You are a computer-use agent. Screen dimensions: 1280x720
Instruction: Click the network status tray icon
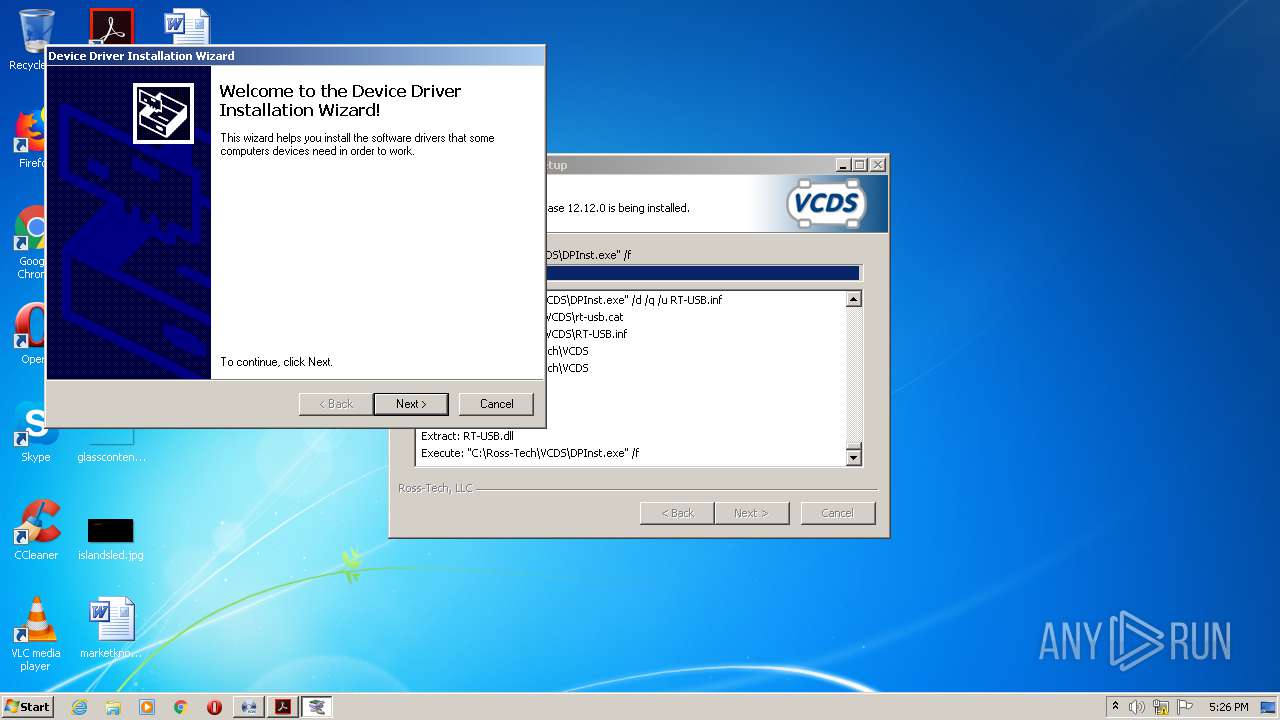[x=1161, y=707]
